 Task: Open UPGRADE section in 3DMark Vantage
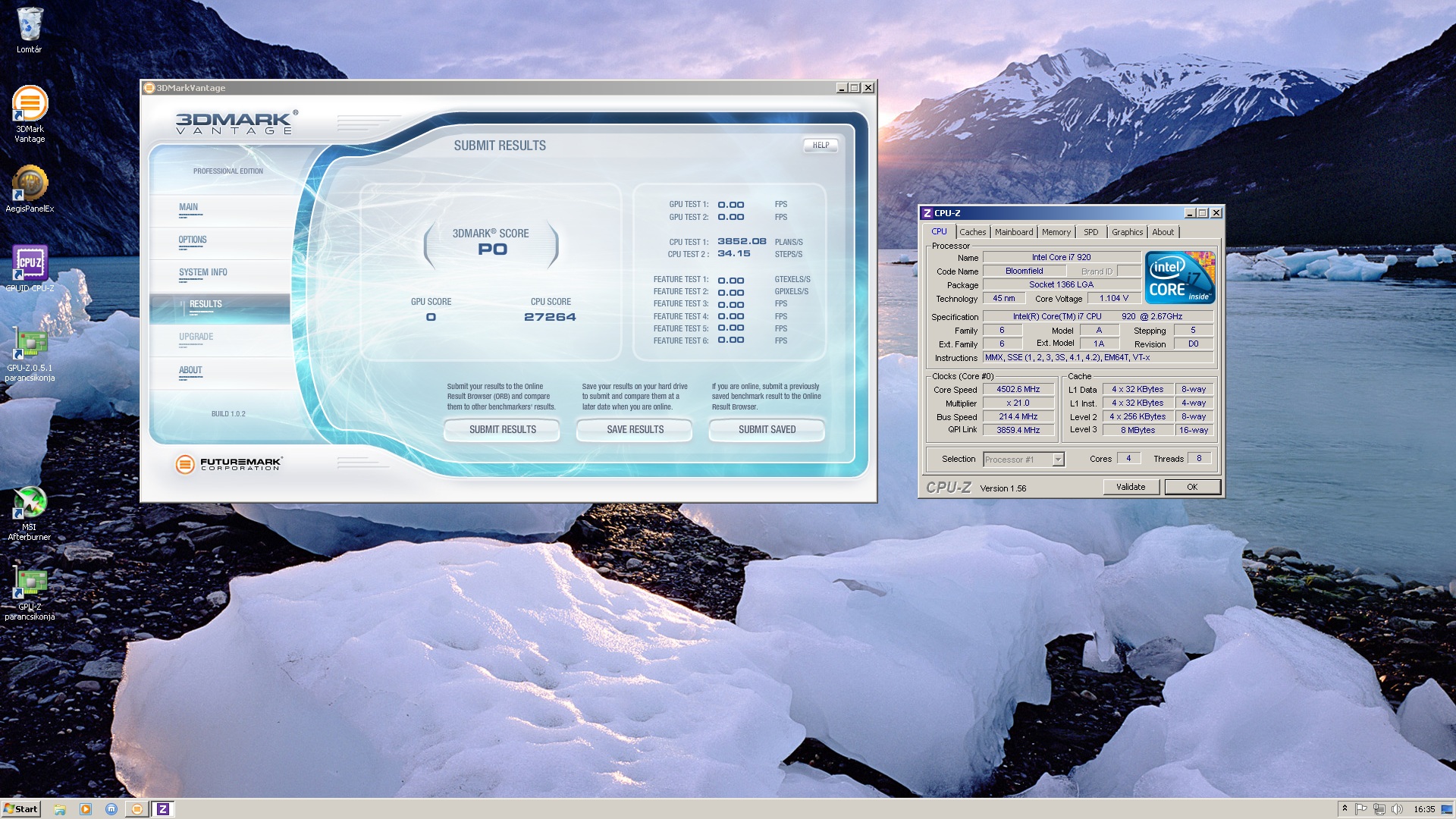[220, 340]
